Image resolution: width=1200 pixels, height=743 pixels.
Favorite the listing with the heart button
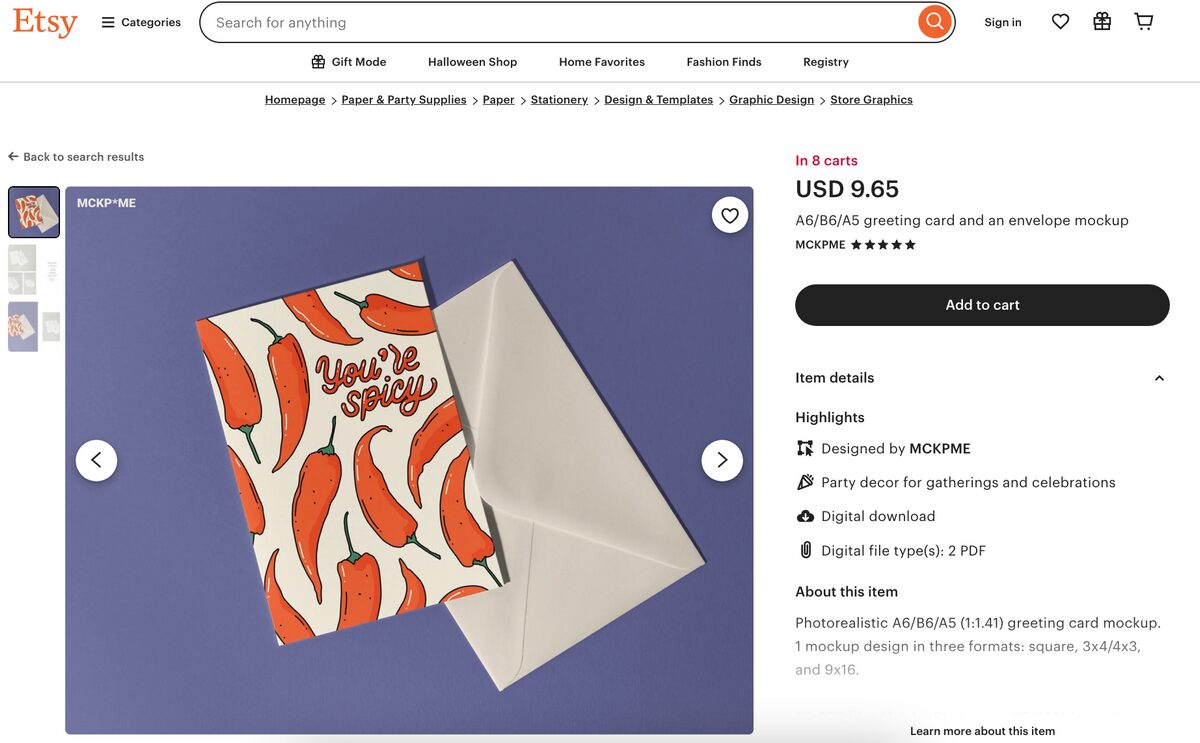coord(729,214)
